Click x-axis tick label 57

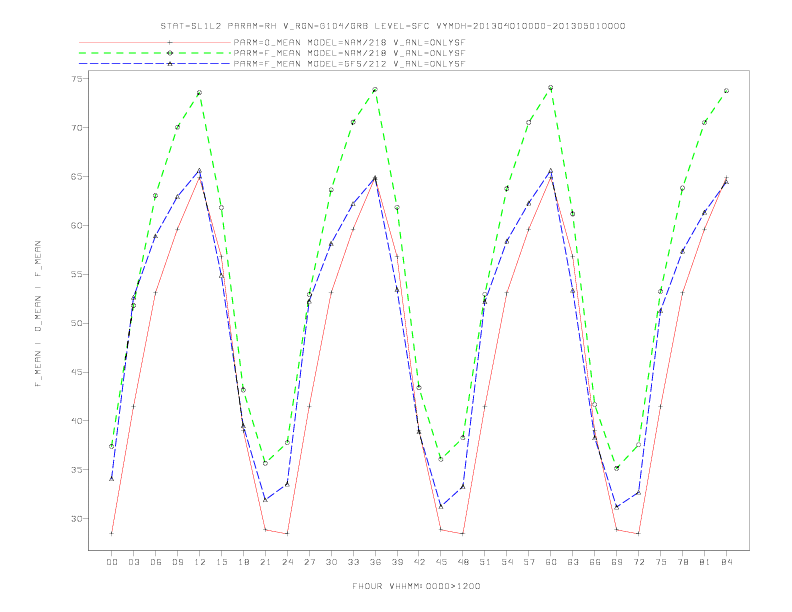[529, 562]
